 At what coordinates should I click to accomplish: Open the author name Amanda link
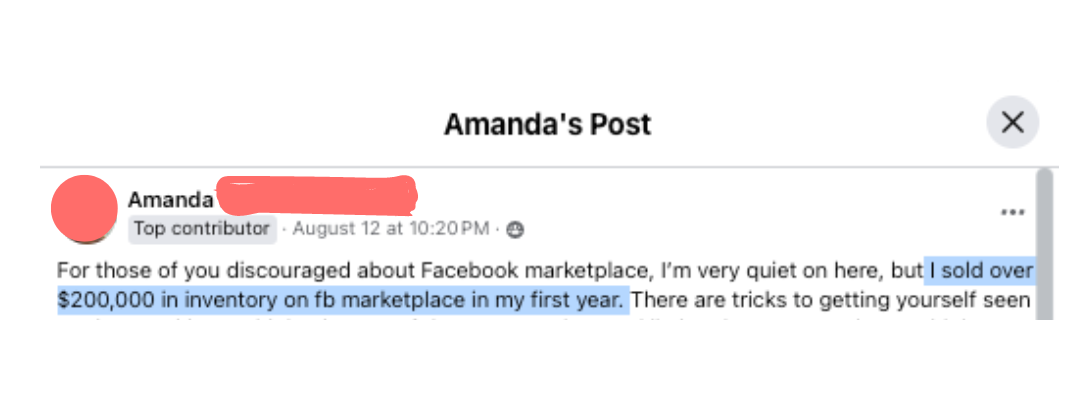click(x=170, y=200)
